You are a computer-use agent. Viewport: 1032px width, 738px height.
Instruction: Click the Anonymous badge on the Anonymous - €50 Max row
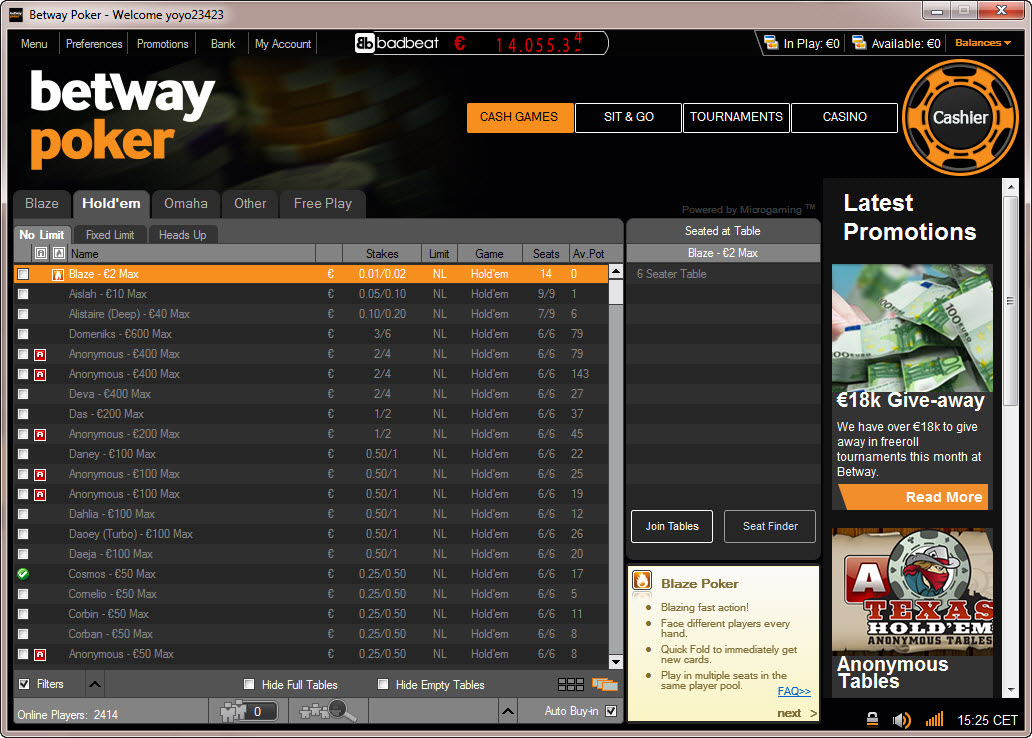[x=40, y=654]
